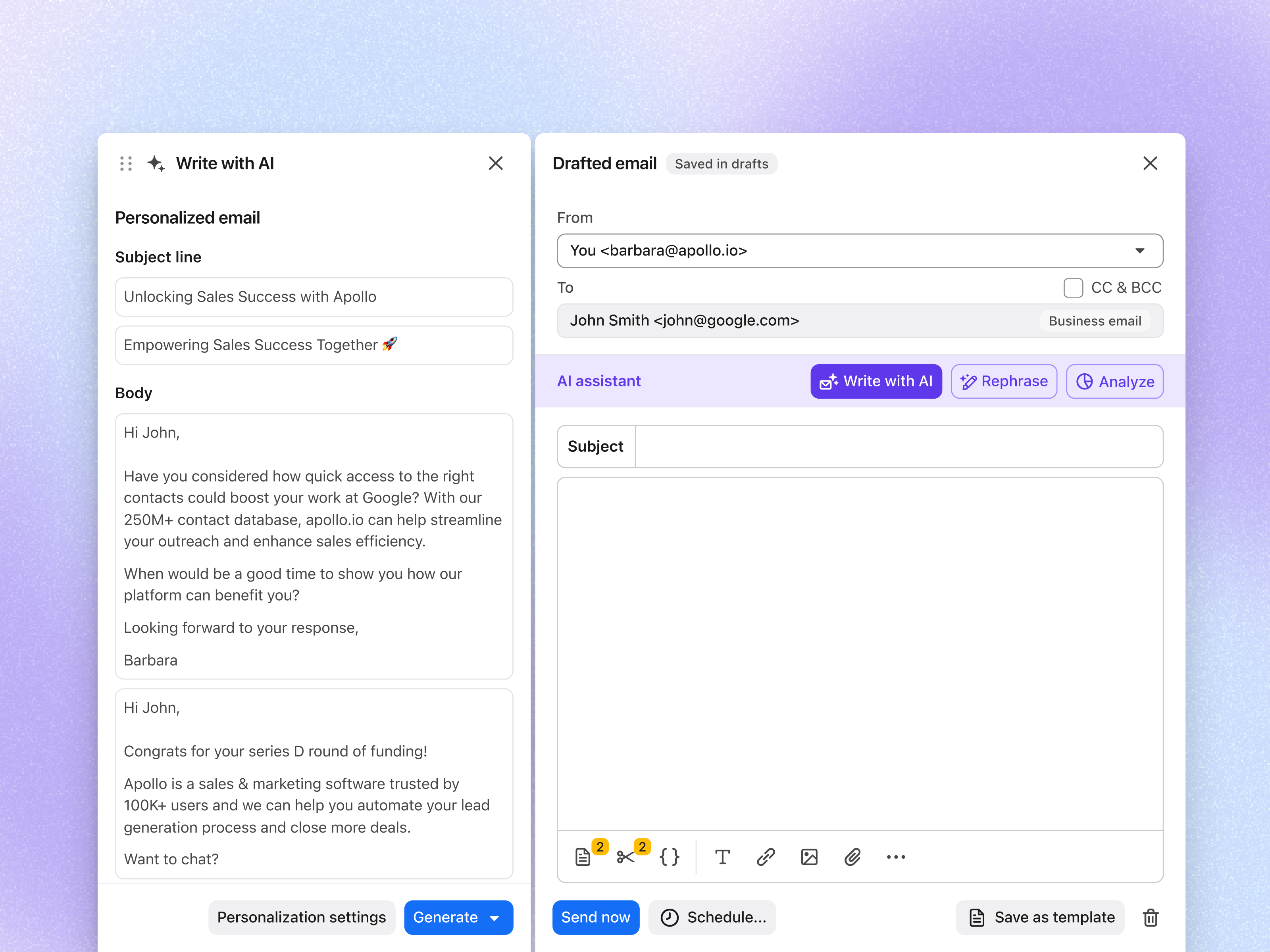Open the Generate button dropdown arrow
This screenshot has width=1270, height=952.
[x=495, y=918]
